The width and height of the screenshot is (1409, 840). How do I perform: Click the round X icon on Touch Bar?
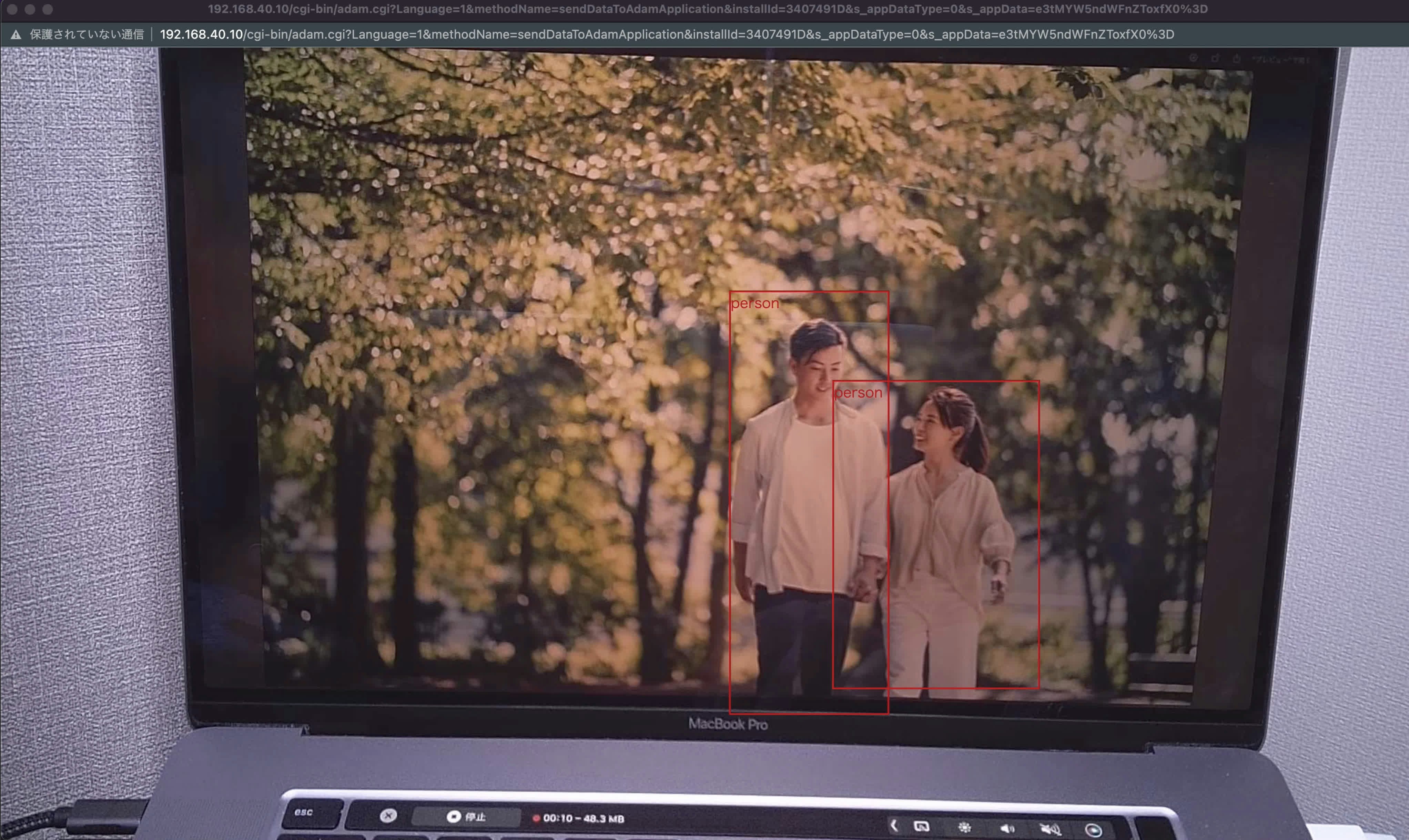point(388,816)
